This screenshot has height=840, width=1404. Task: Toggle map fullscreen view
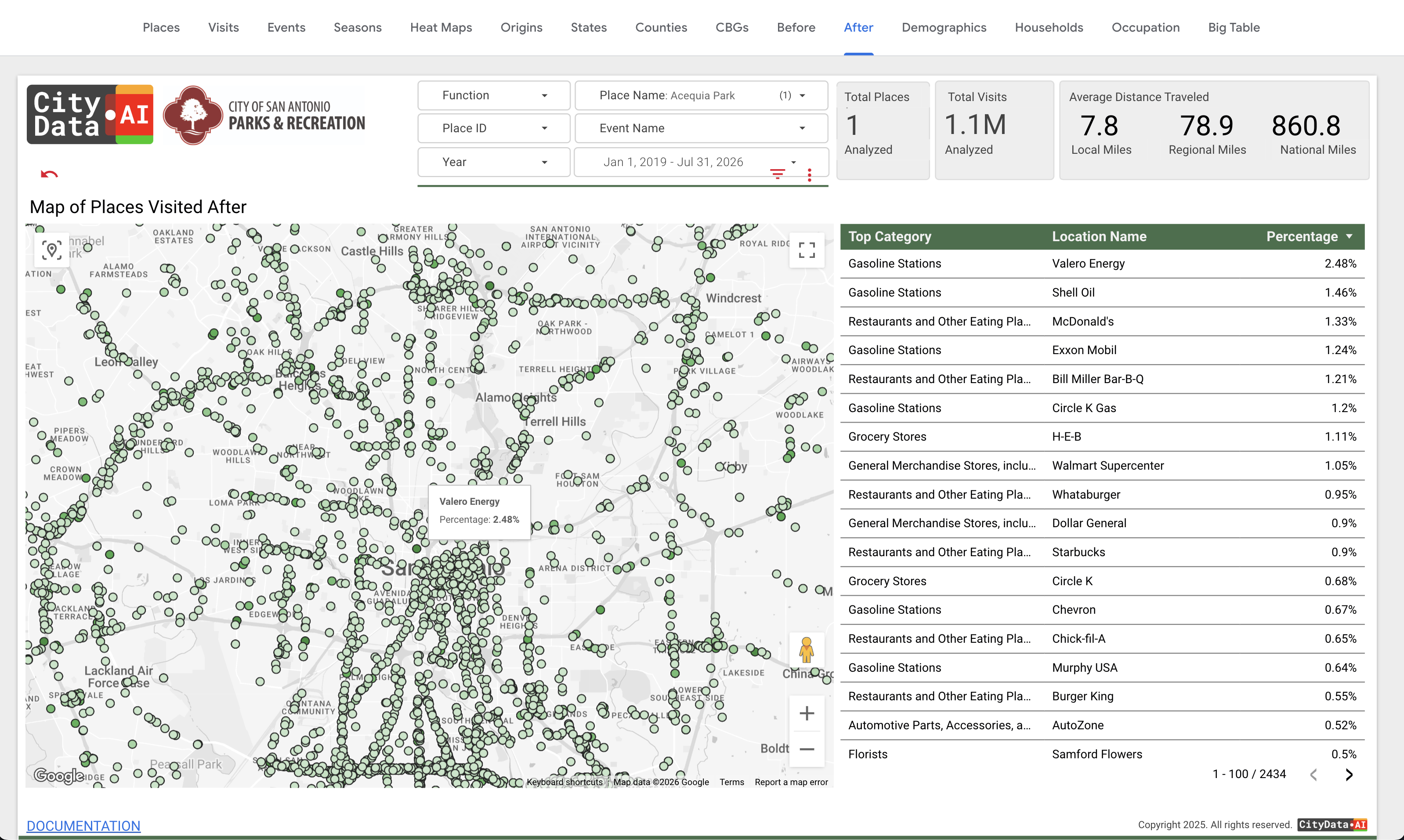click(x=807, y=250)
